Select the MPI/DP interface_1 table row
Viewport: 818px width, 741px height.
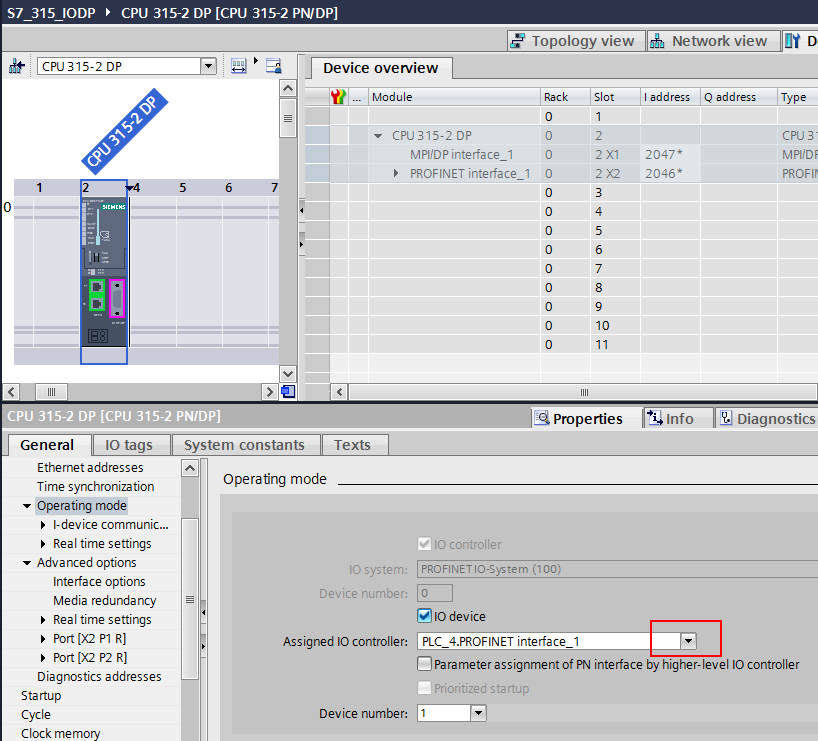click(561, 154)
